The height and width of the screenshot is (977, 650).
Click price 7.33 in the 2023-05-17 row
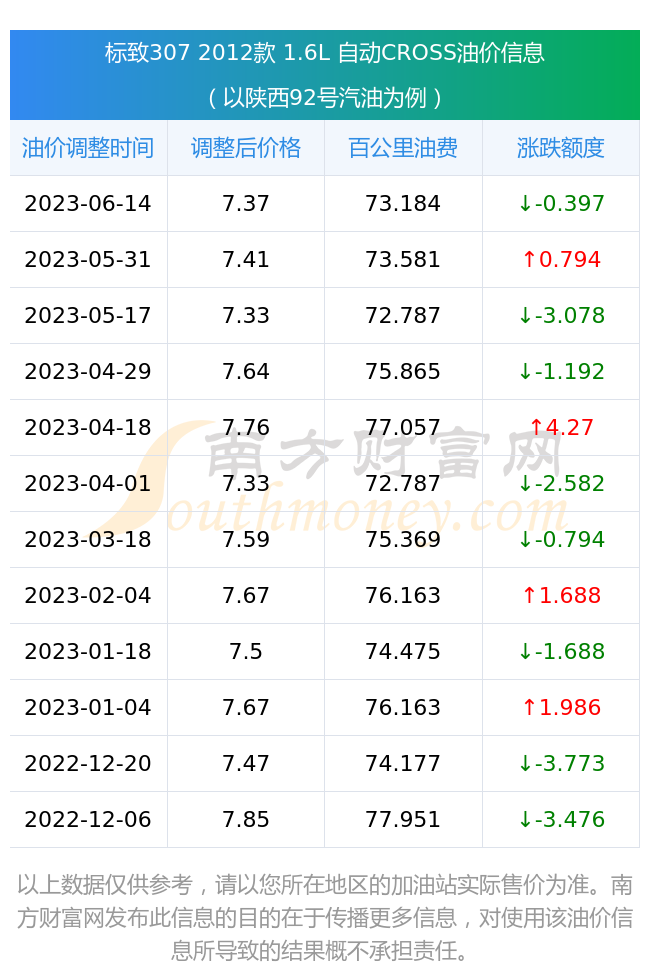(246, 316)
